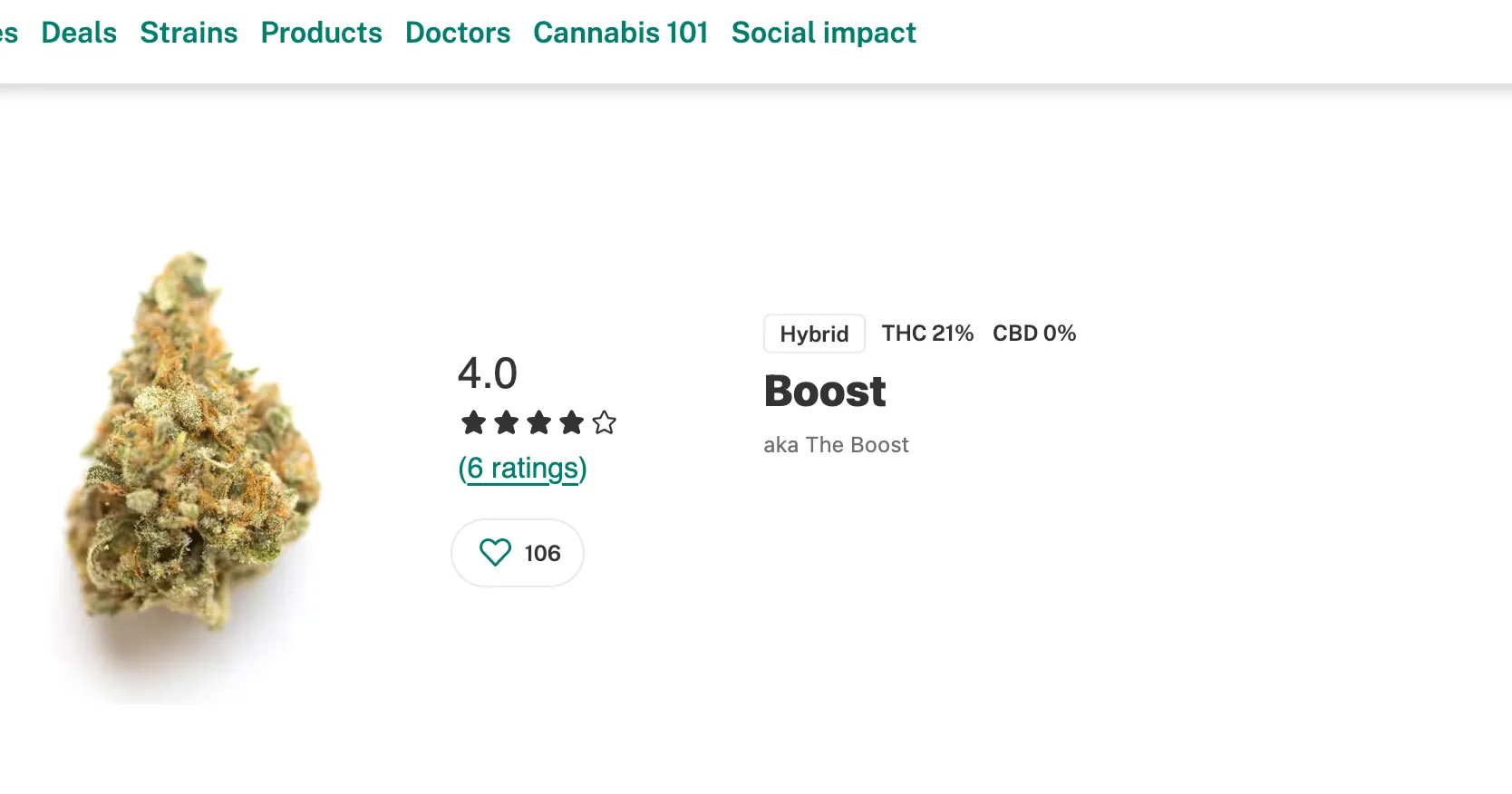Click the THC 21% label
Image resolution: width=1512 pixels, height=794 pixels.
[x=927, y=334]
